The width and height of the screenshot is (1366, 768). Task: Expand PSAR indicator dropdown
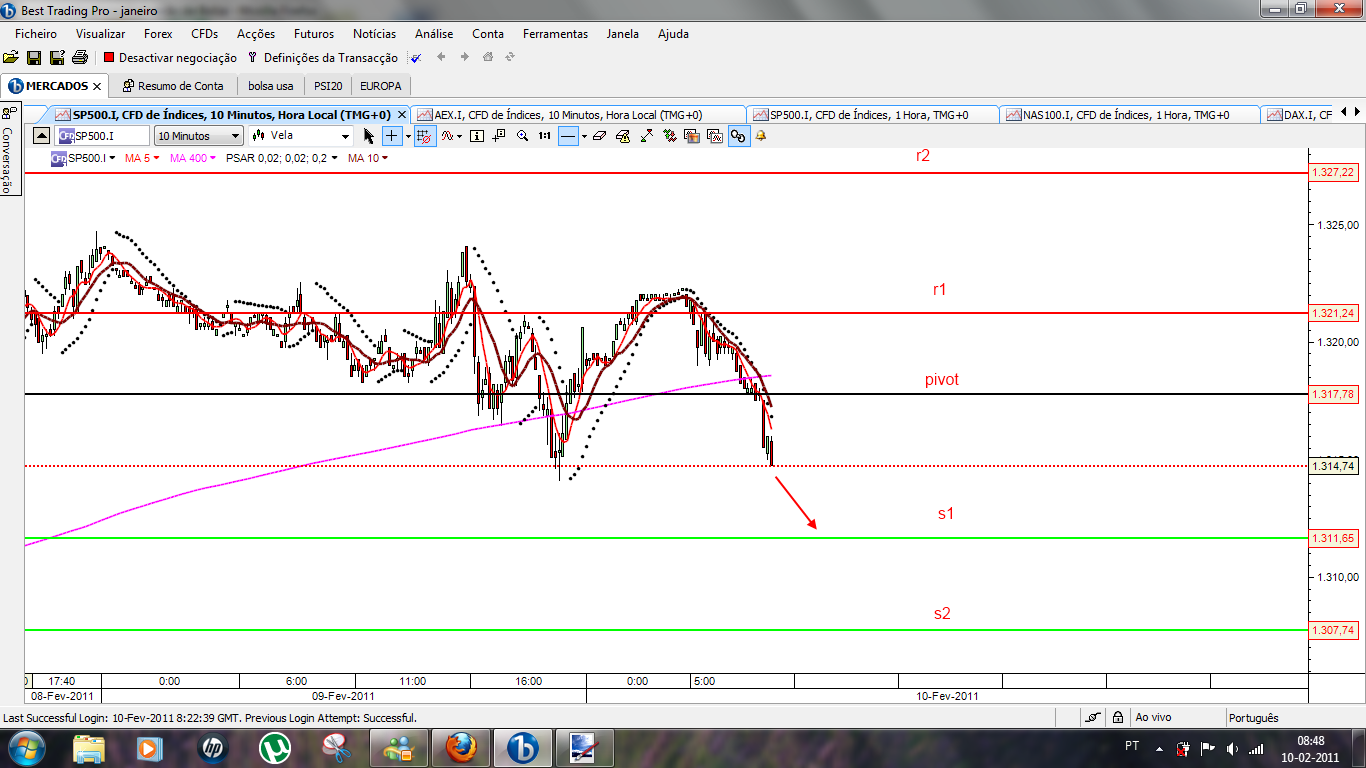335,158
